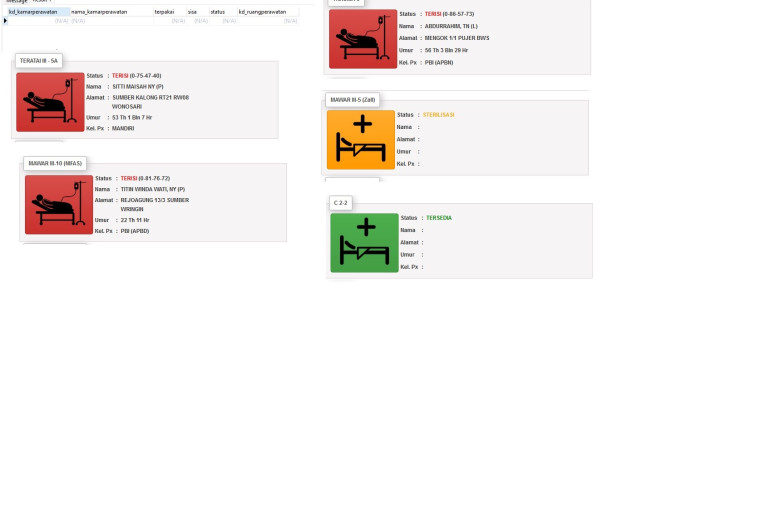The width and height of the screenshot is (760, 520).
Task: Click the occupied bed icon for TERATAI III - 5A
Action: [50, 102]
